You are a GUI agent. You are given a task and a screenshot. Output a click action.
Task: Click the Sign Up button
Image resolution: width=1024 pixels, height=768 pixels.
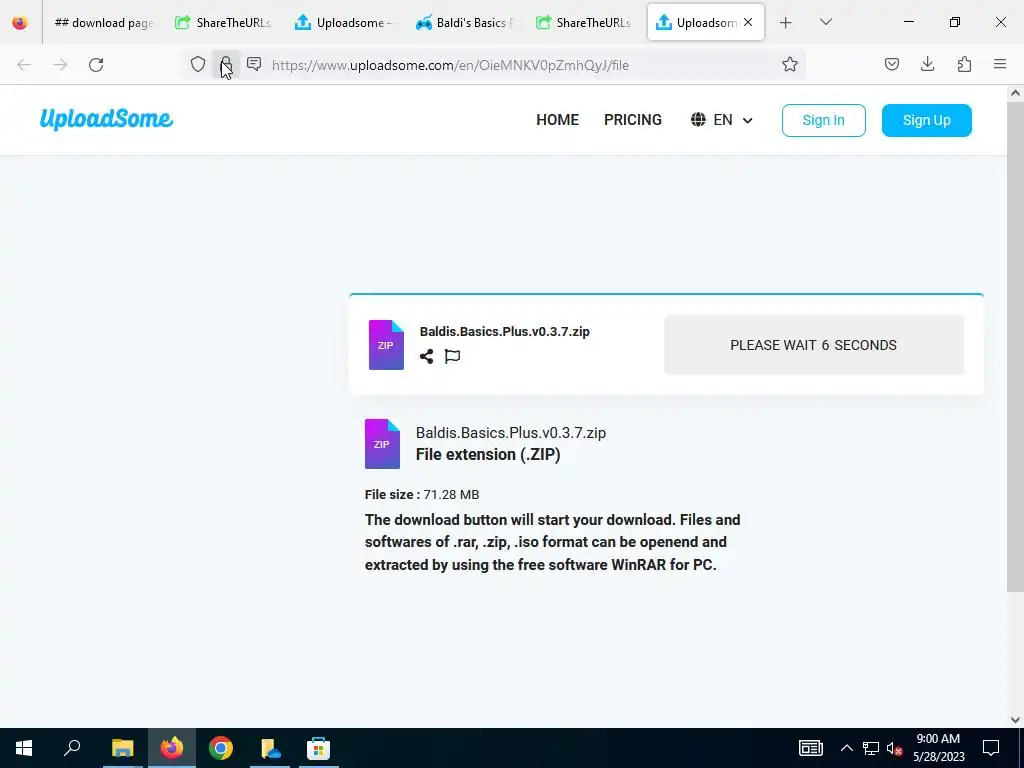[927, 120]
